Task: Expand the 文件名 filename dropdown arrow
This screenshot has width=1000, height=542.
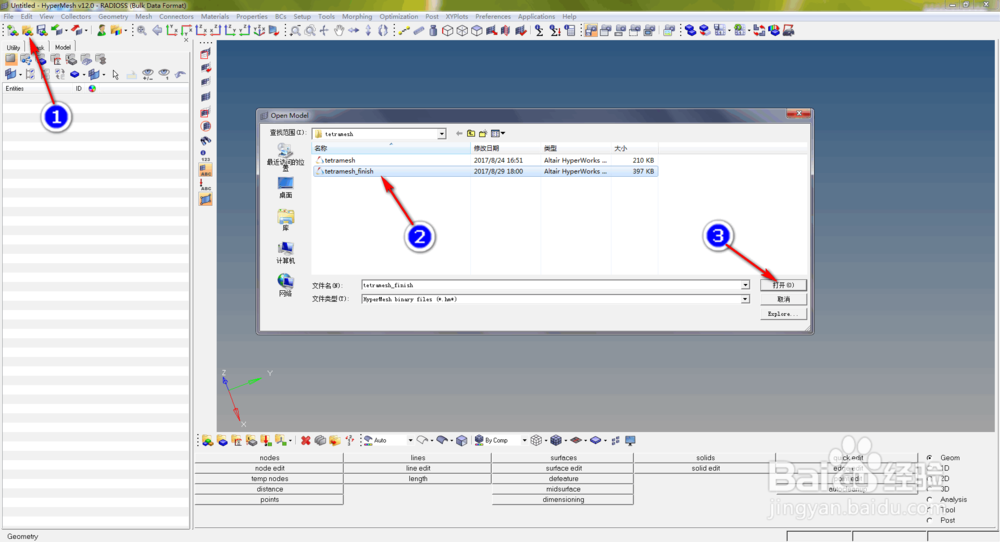Action: coord(745,285)
